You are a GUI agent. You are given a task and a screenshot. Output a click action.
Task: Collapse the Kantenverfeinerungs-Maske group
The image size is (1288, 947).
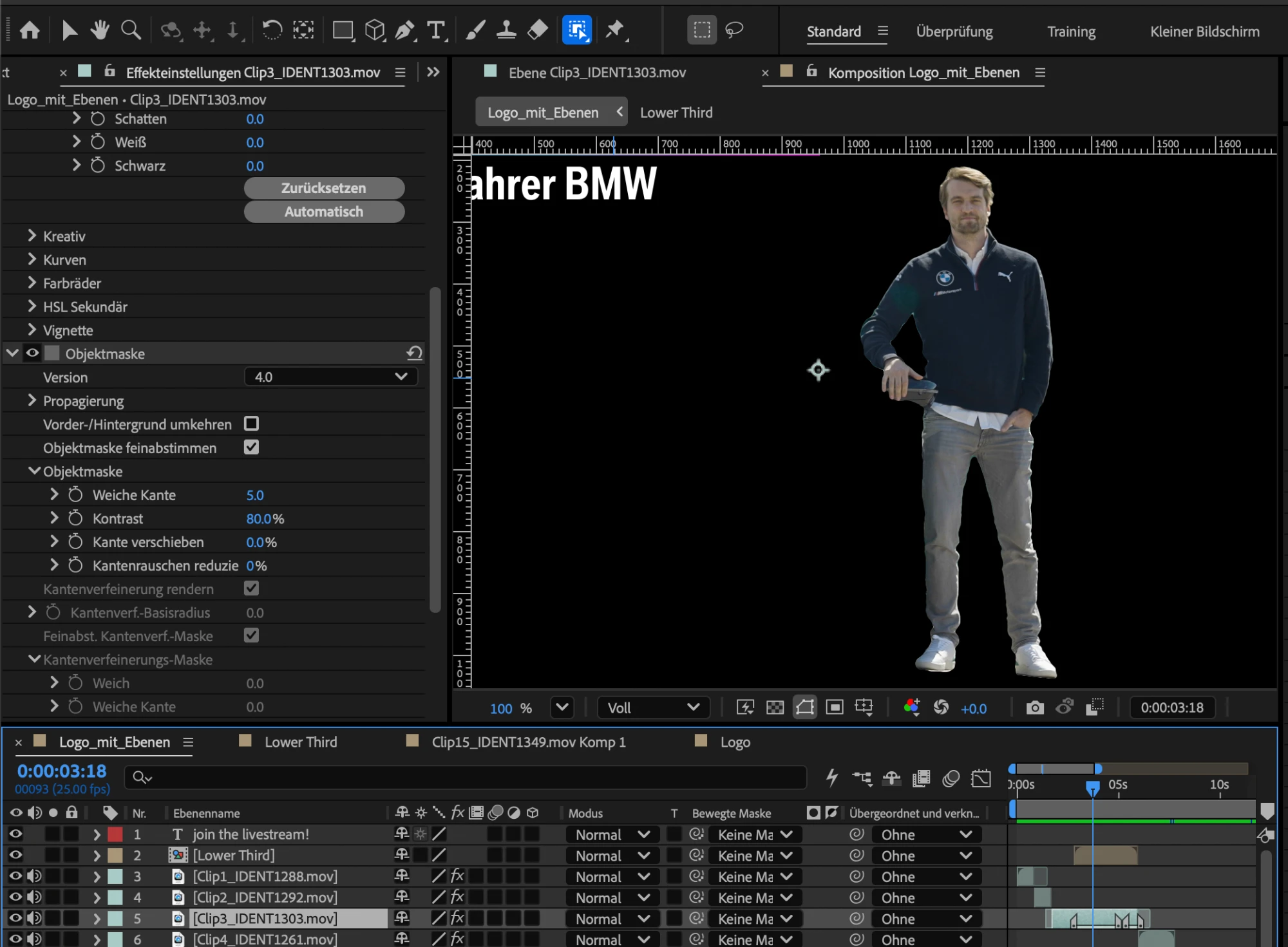pyautogui.click(x=35, y=659)
